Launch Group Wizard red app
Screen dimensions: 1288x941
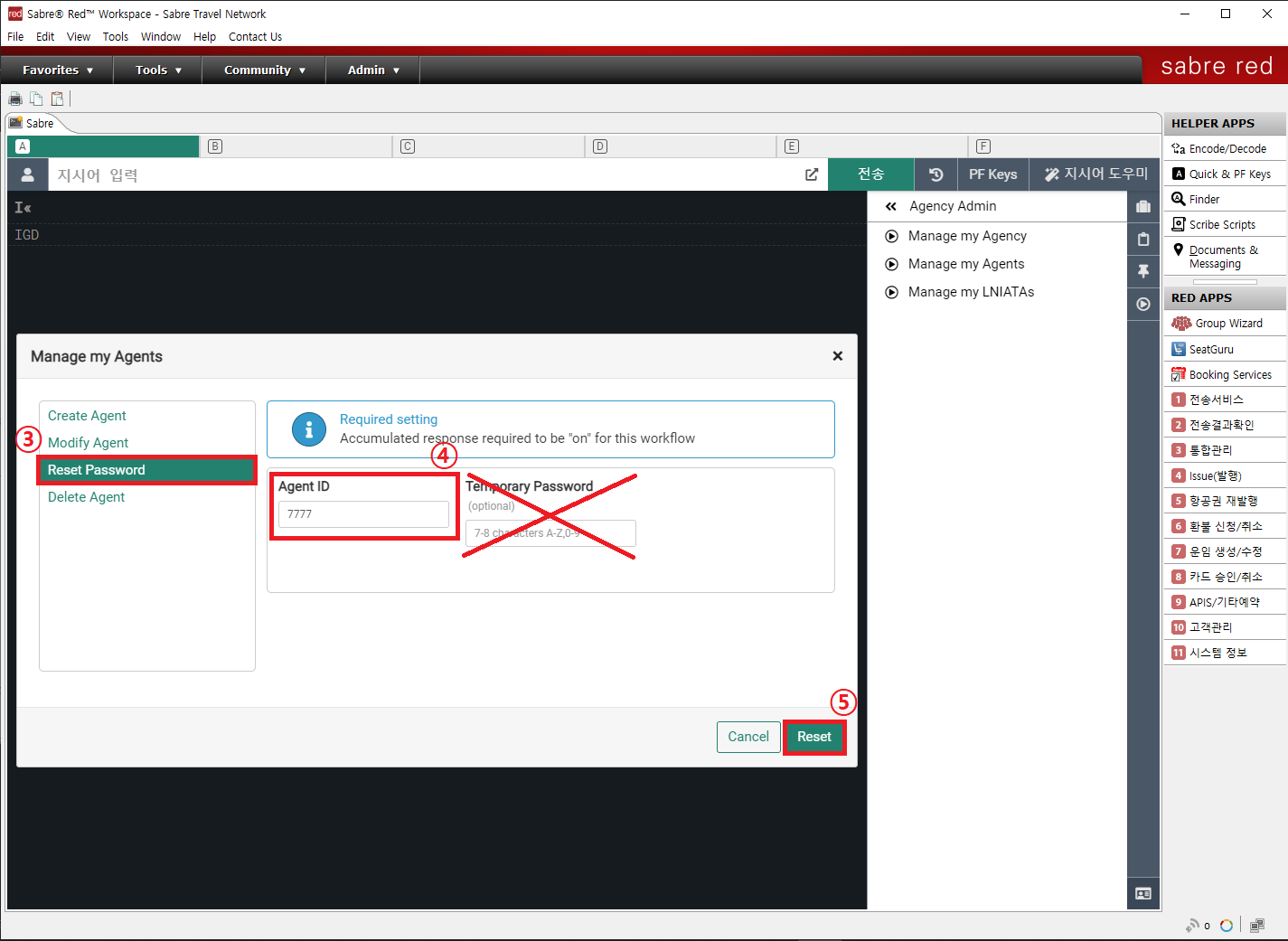click(1225, 323)
